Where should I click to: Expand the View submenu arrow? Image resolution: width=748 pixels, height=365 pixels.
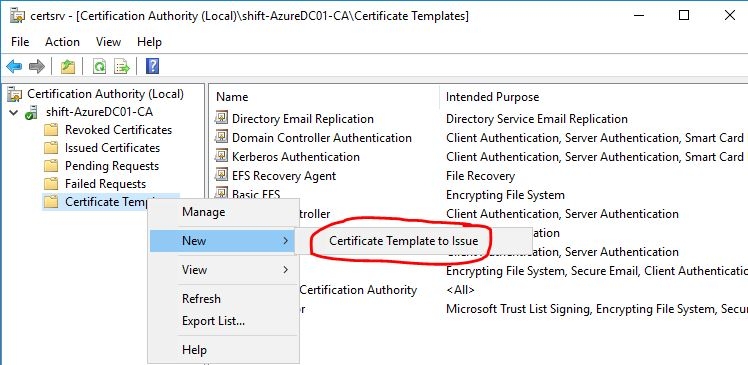[x=285, y=270]
